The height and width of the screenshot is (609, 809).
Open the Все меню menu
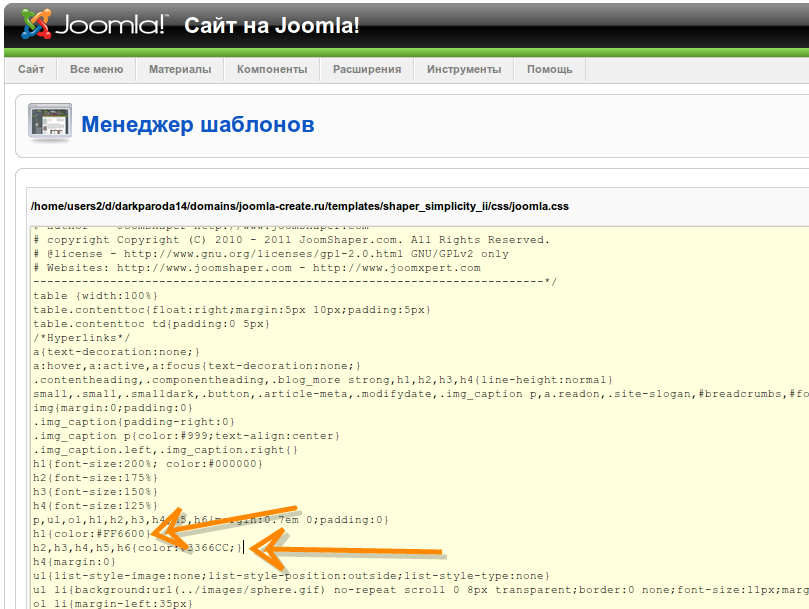click(x=96, y=69)
